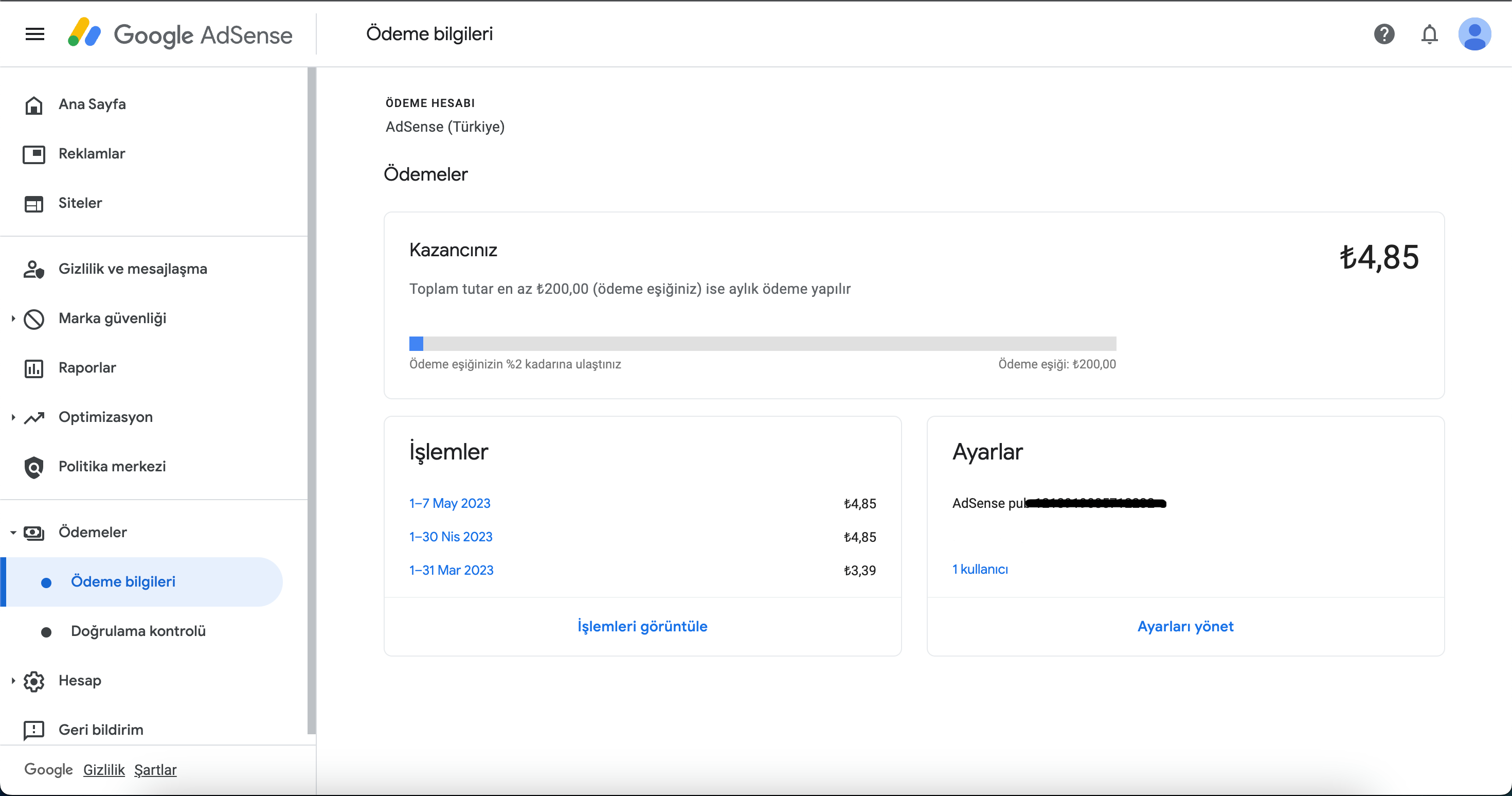Open Reklamlar in the sidebar

tap(92, 153)
